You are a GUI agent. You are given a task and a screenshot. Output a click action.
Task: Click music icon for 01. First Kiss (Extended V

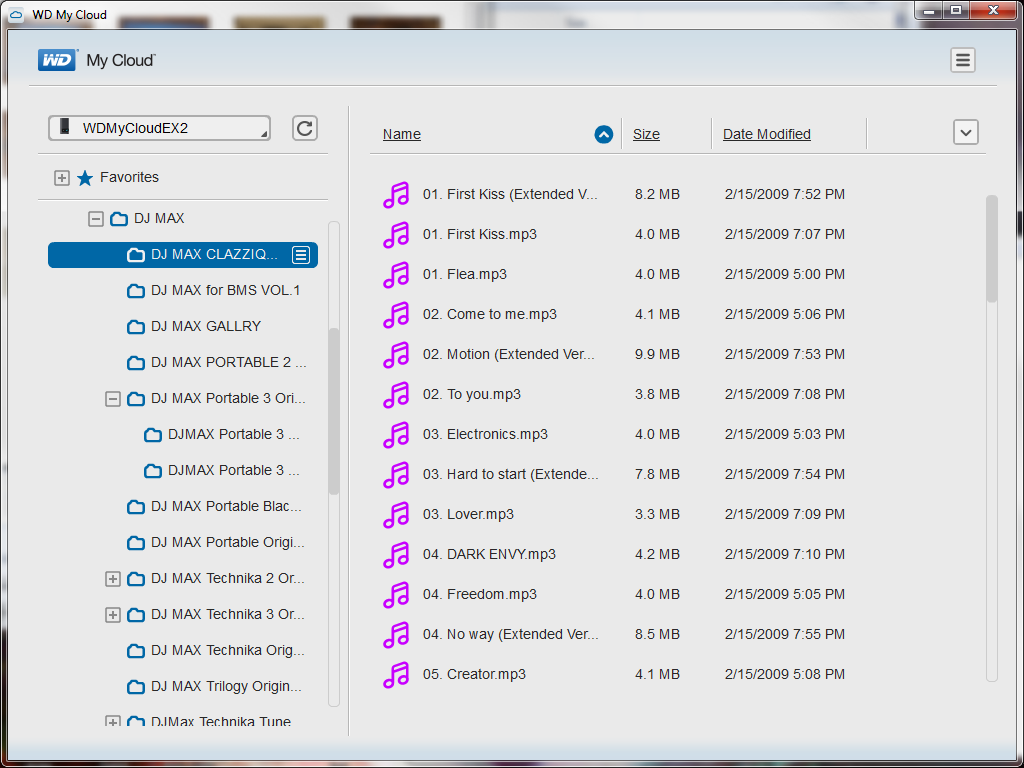click(x=396, y=195)
